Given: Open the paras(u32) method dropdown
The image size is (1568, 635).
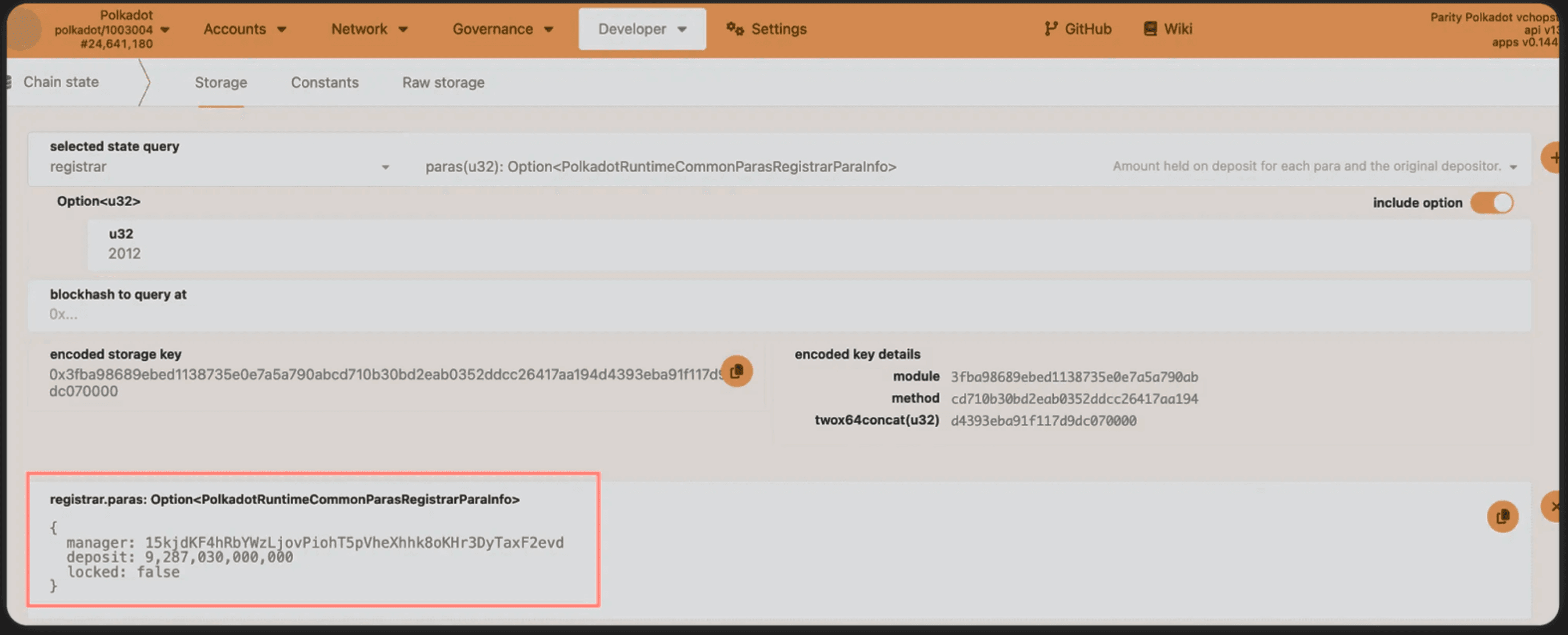Looking at the screenshot, I should click(1513, 167).
